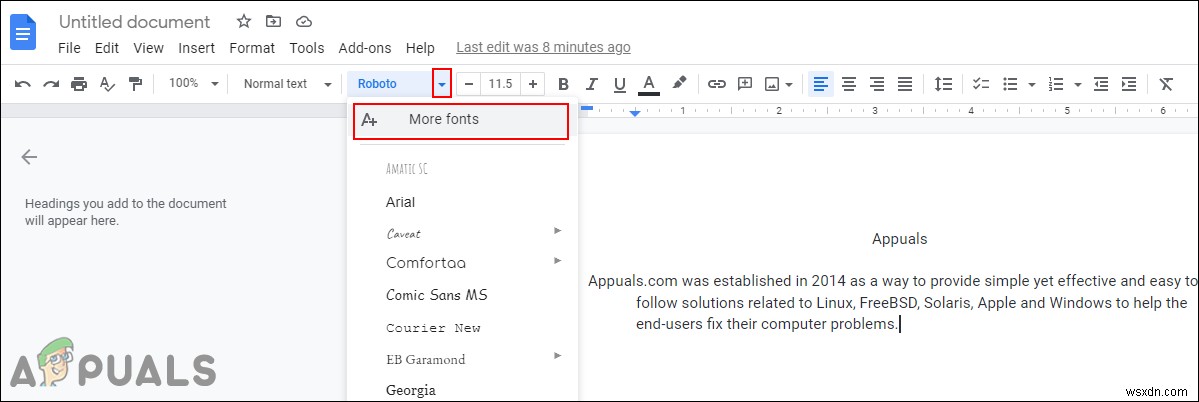Expand numbered list style arrow
Viewport: 1199px width, 402px height.
[x=1077, y=84]
